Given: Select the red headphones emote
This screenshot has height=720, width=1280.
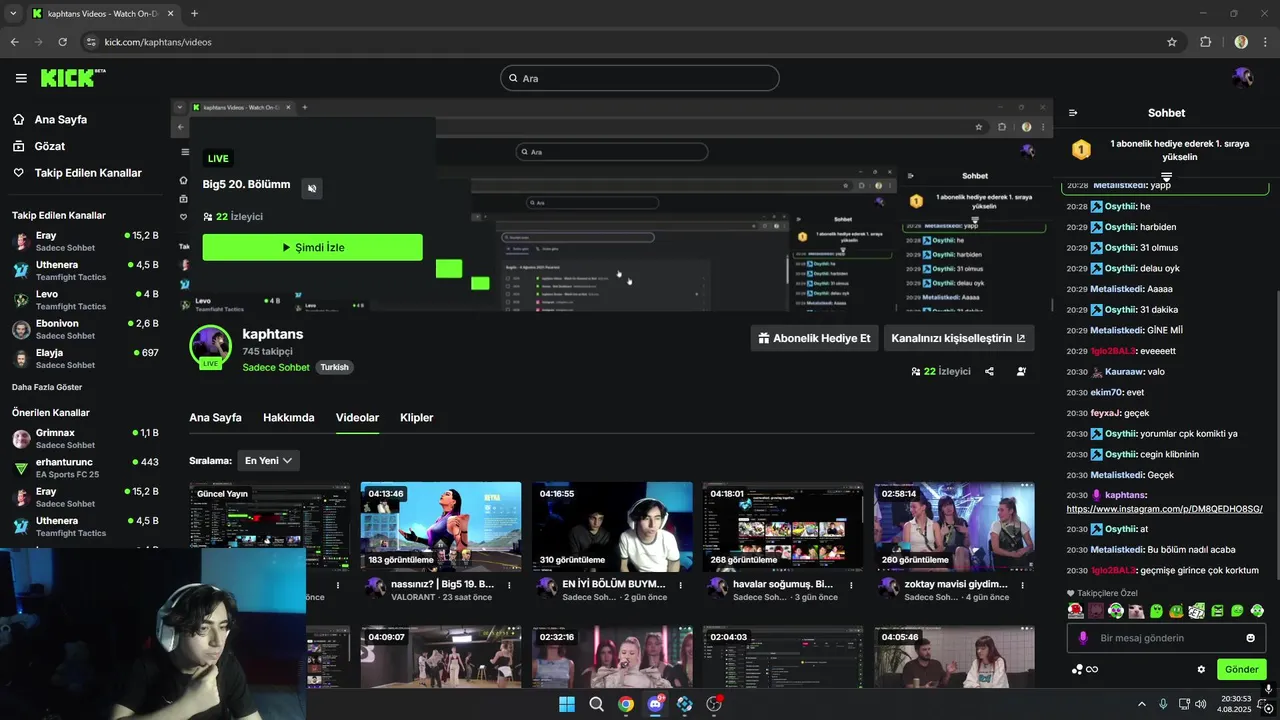Looking at the screenshot, I should point(1075,611).
